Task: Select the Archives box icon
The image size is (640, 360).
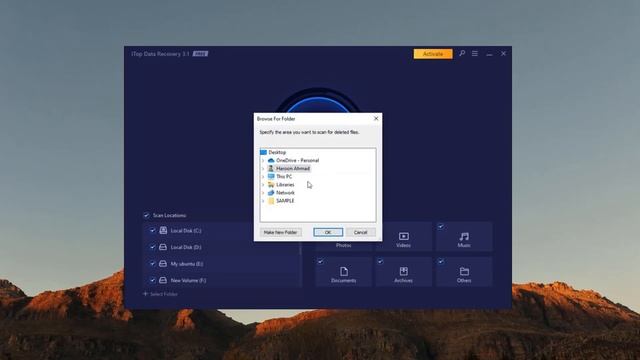Action: pos(404,271)
